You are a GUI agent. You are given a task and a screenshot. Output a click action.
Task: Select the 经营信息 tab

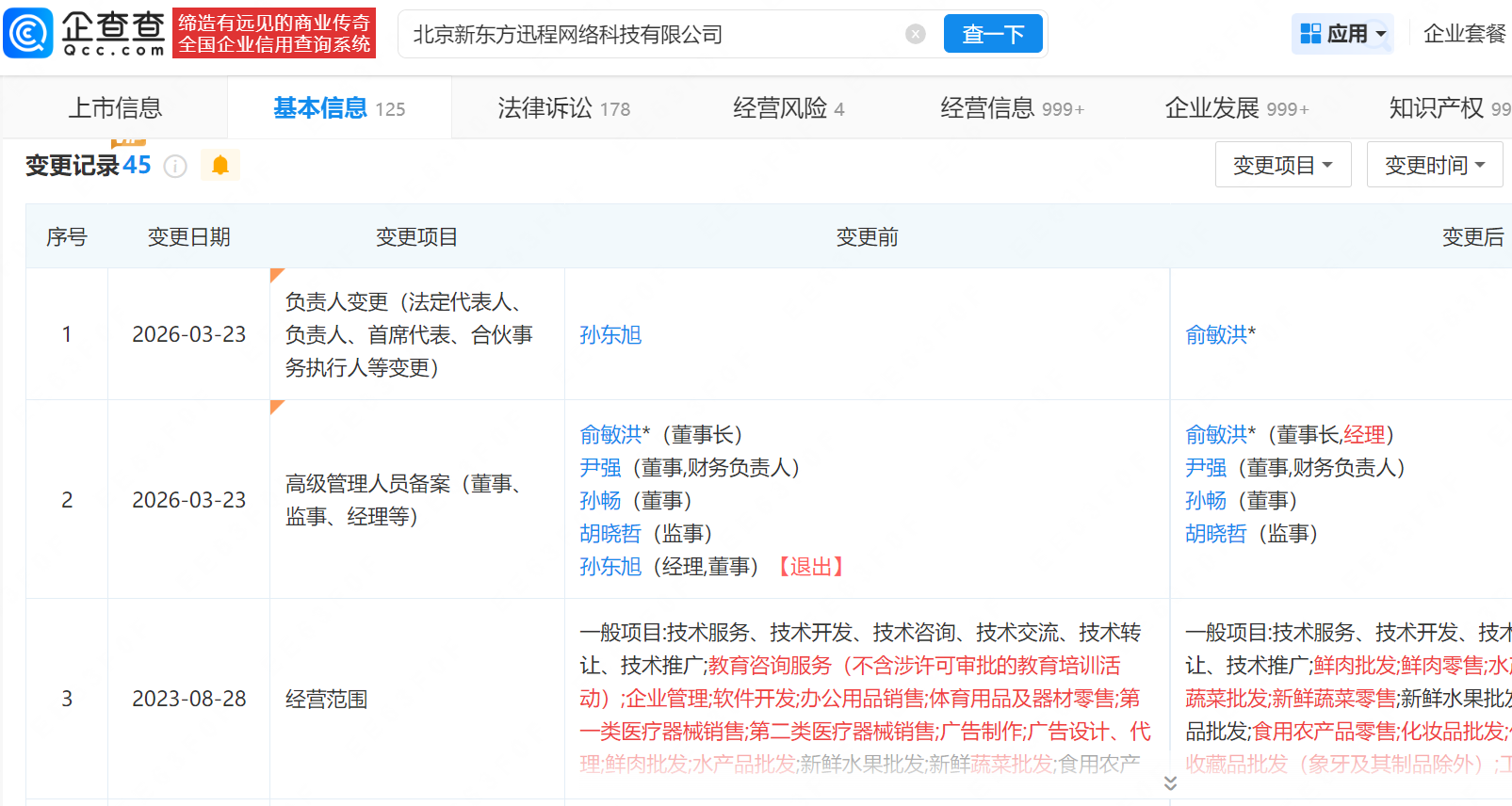(1011, 108)
